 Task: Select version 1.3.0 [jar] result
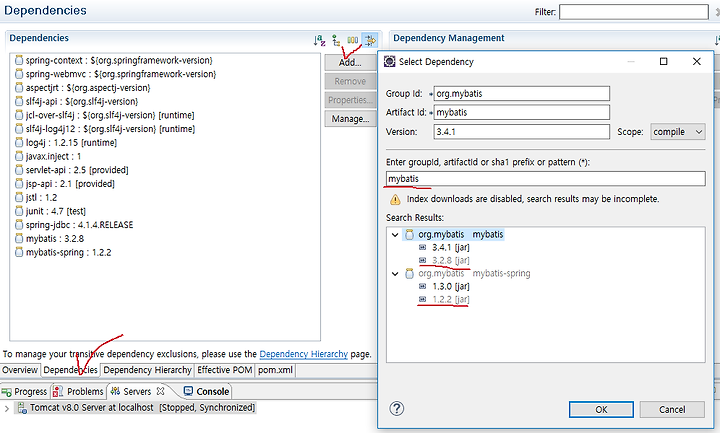coord(450,286)
